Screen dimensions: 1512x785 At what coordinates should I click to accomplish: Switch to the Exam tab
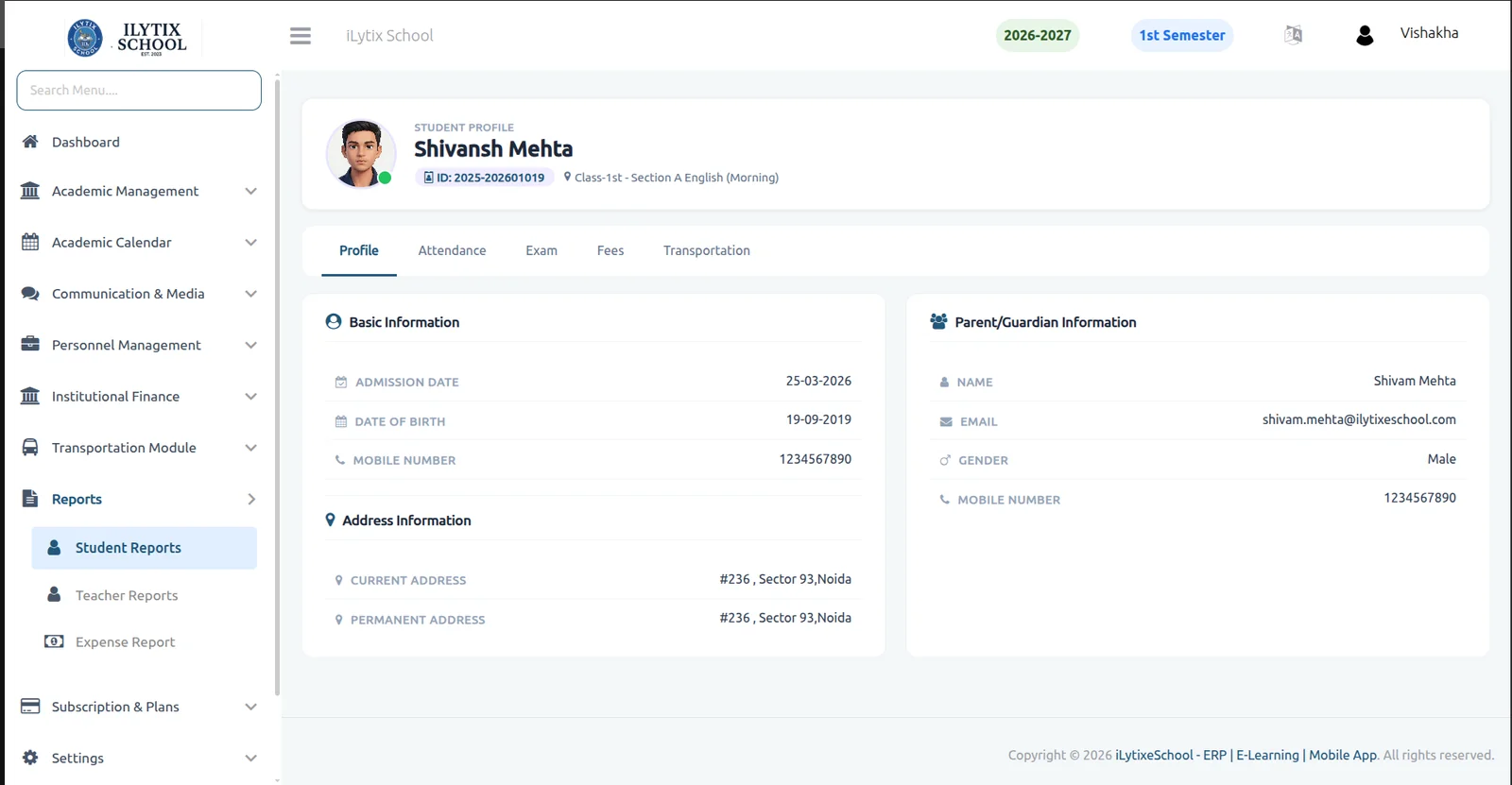(541, 250)
